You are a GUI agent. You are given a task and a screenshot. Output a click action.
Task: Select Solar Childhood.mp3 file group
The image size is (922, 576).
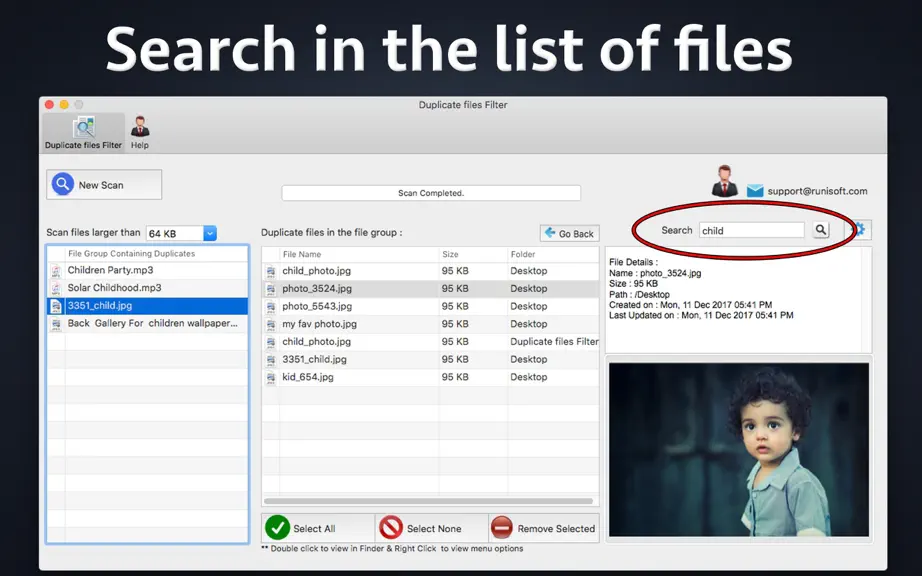[x=148, y=288]
